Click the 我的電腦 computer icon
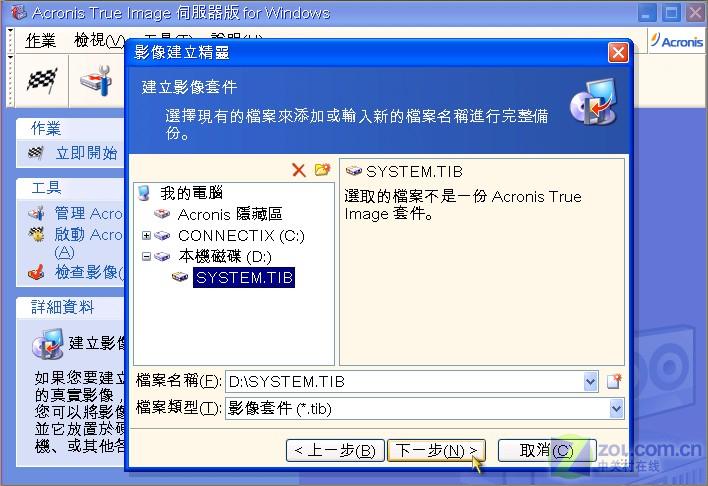Screen dimensions: 708x486 [x=144, y=193]
